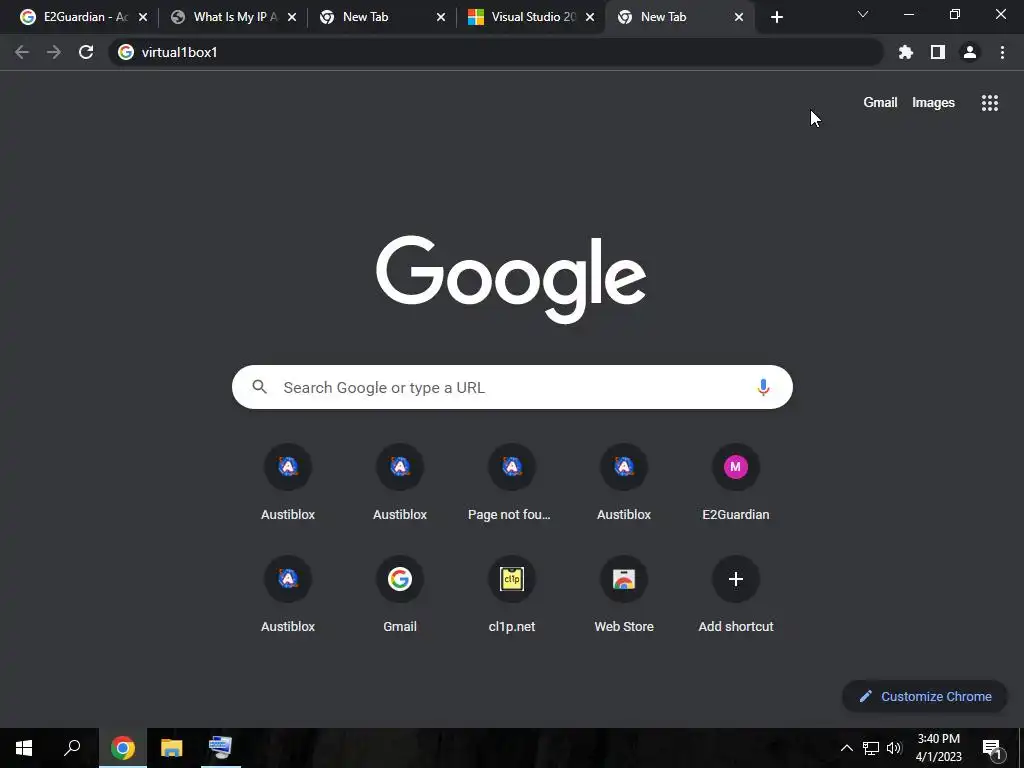Open the Google apps grid

pyautogui.click(x=989, y=103)
